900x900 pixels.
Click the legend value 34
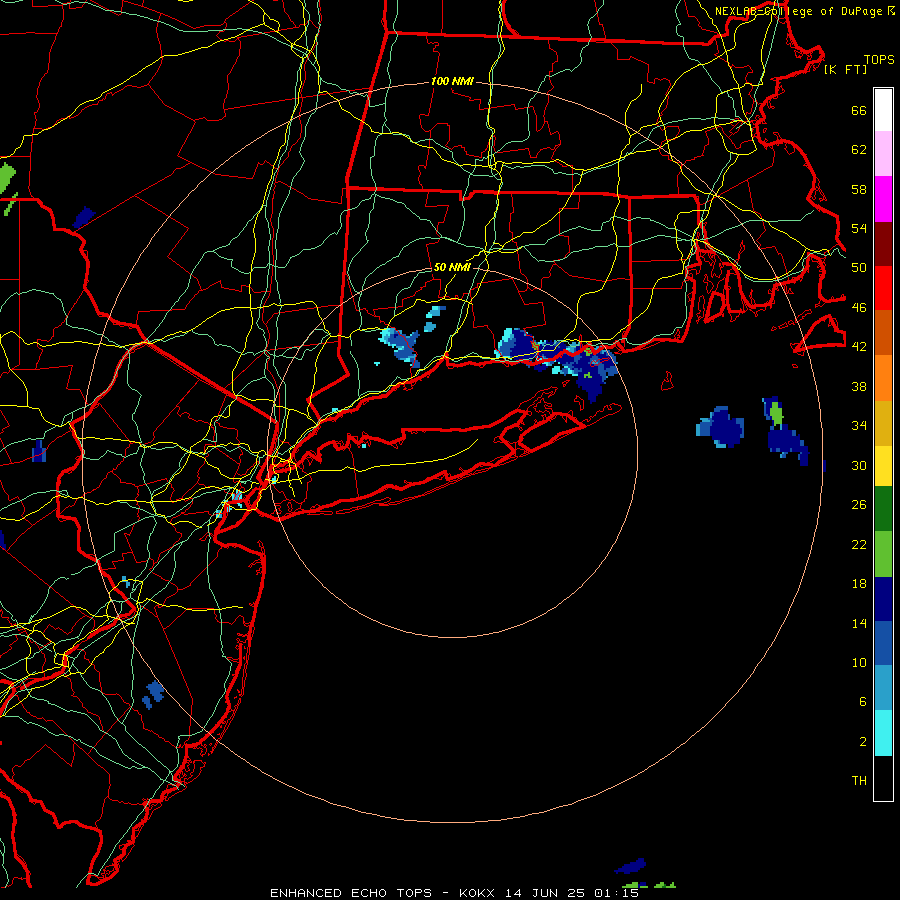[x=859, y=425]
